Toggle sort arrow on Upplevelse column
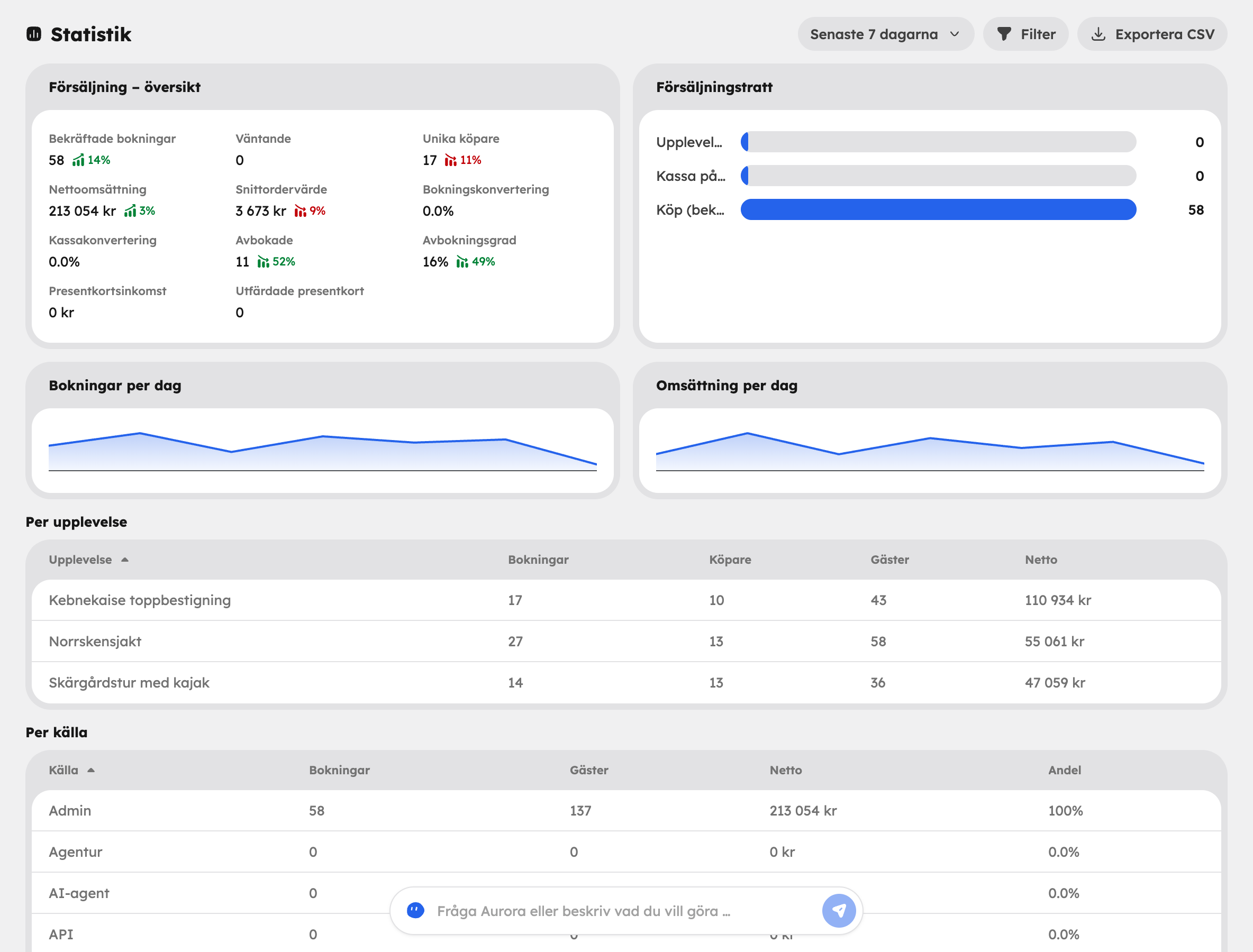 tap(125, 560)
